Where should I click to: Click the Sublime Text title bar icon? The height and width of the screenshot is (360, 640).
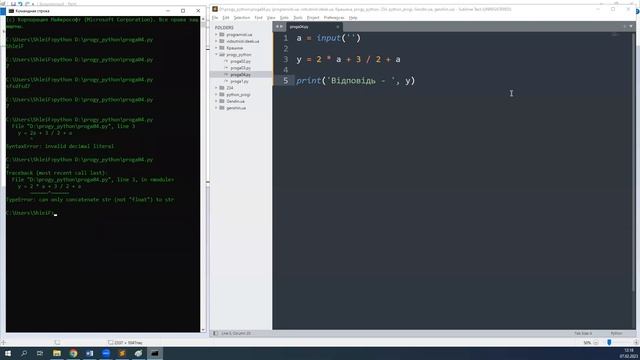[215, 9]
